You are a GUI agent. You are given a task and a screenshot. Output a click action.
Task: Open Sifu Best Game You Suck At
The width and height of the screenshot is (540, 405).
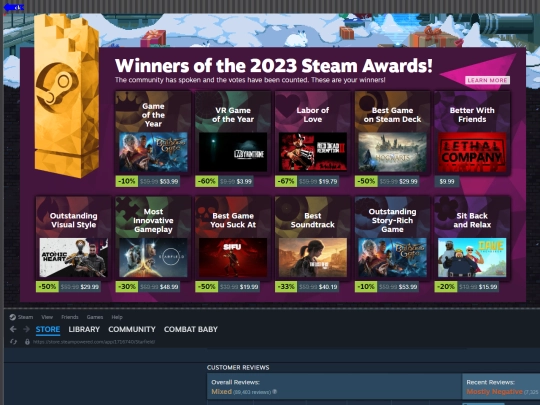pos(233,258)
